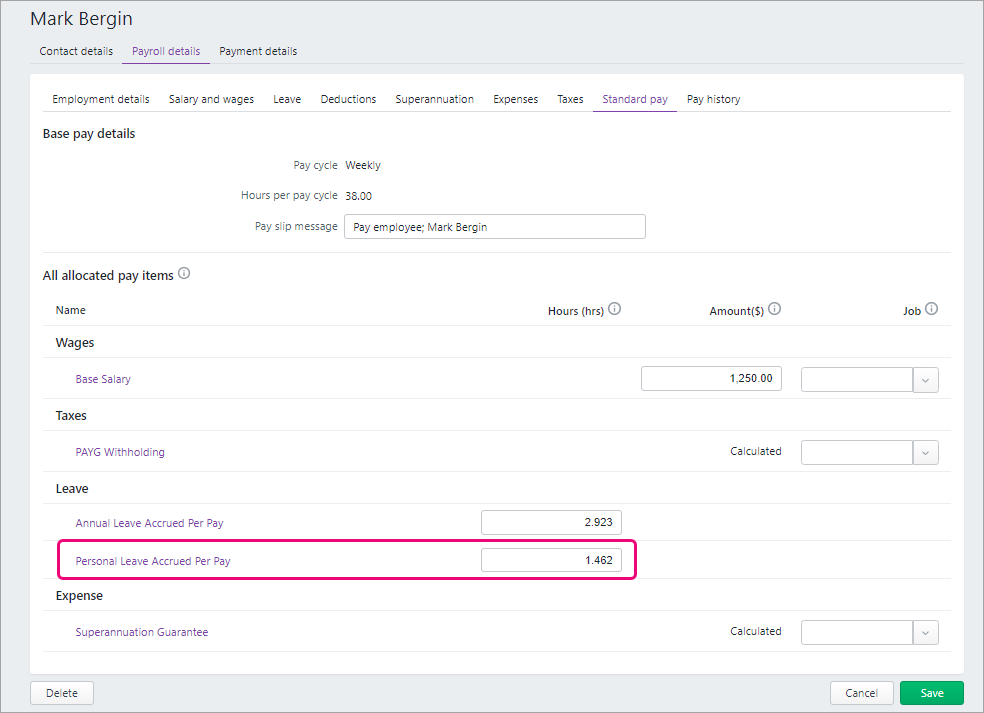984x713 pixels.
Task: Click the Job column info icon
Action: click(x=931, y=310)
